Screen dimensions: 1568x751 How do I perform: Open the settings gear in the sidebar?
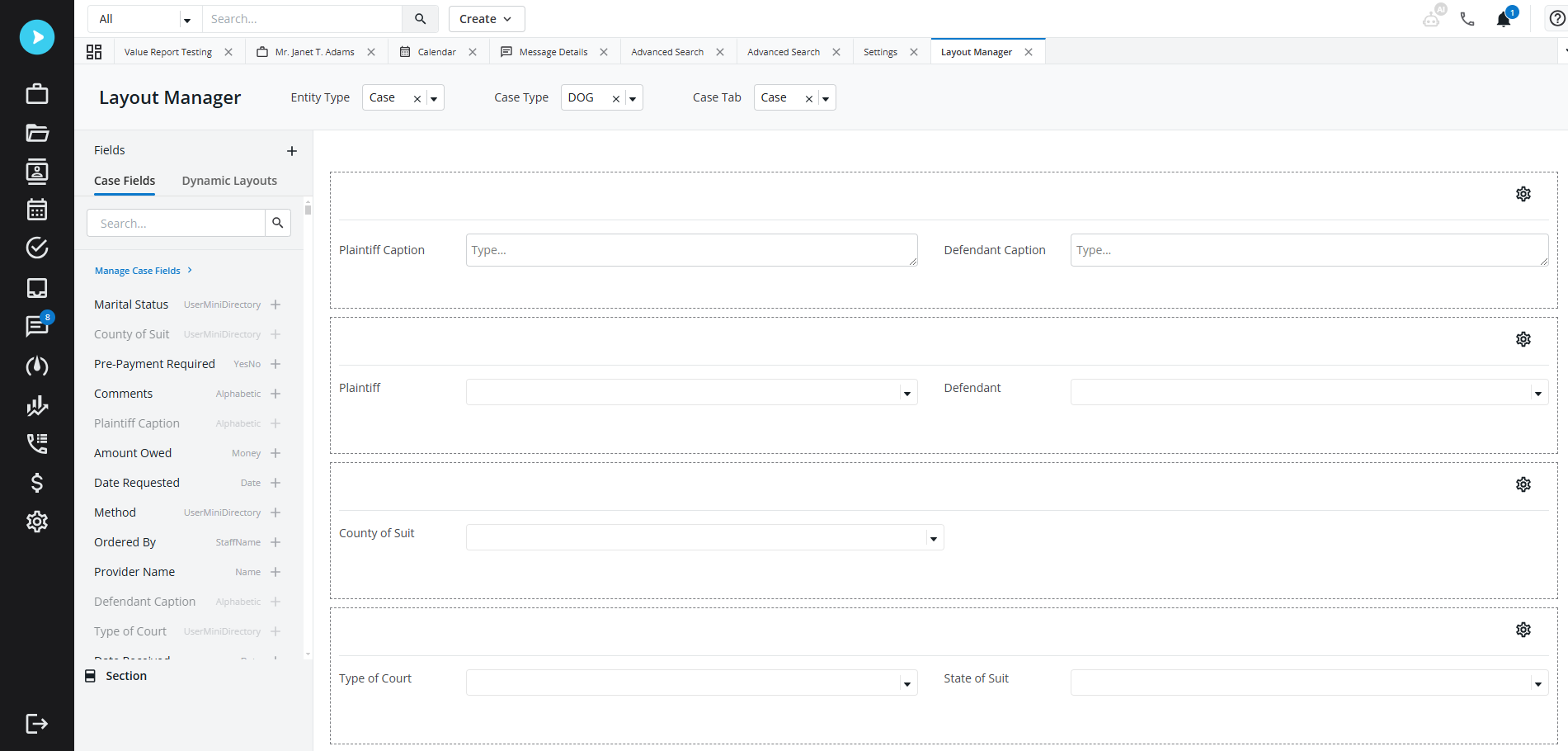[x=37, y=522]
